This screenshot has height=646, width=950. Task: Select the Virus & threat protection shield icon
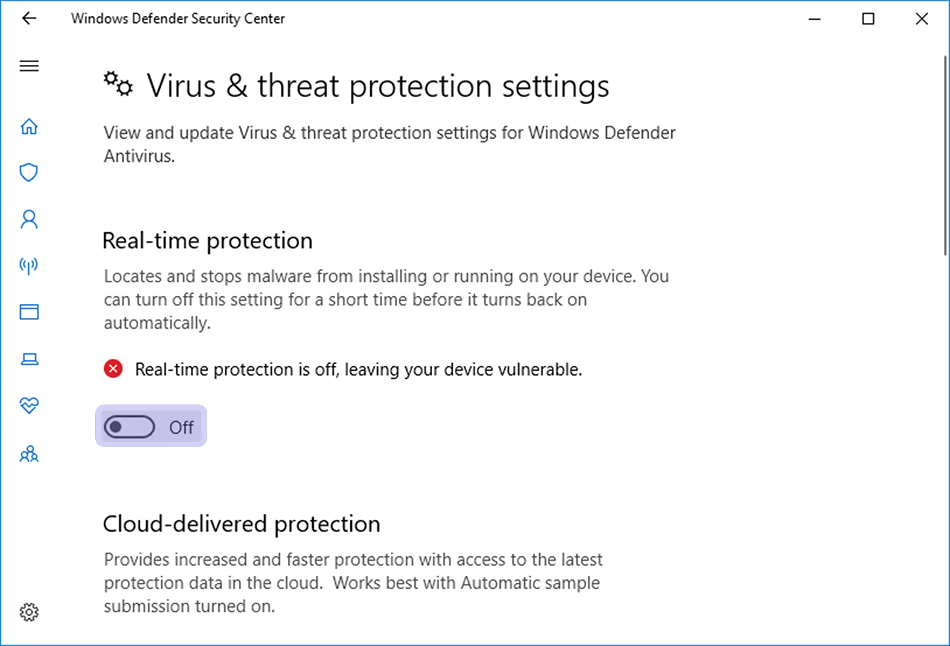29,172
